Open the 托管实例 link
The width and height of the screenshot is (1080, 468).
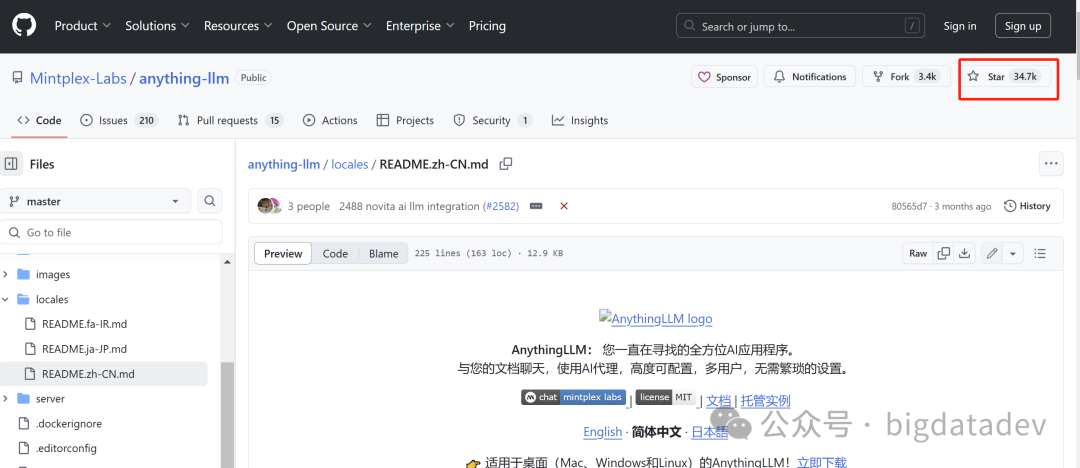click(765, 401)
